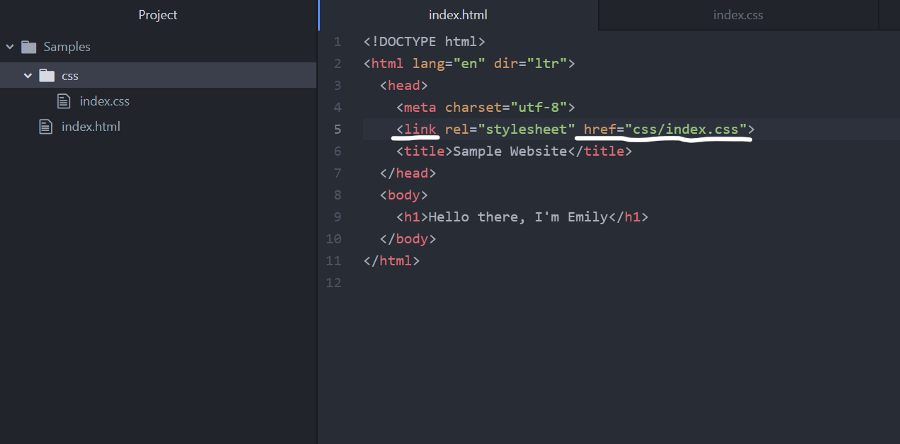The image size is (900, 444).
Task: Open index.css from the project tree
Action: (x=104, y=101)
